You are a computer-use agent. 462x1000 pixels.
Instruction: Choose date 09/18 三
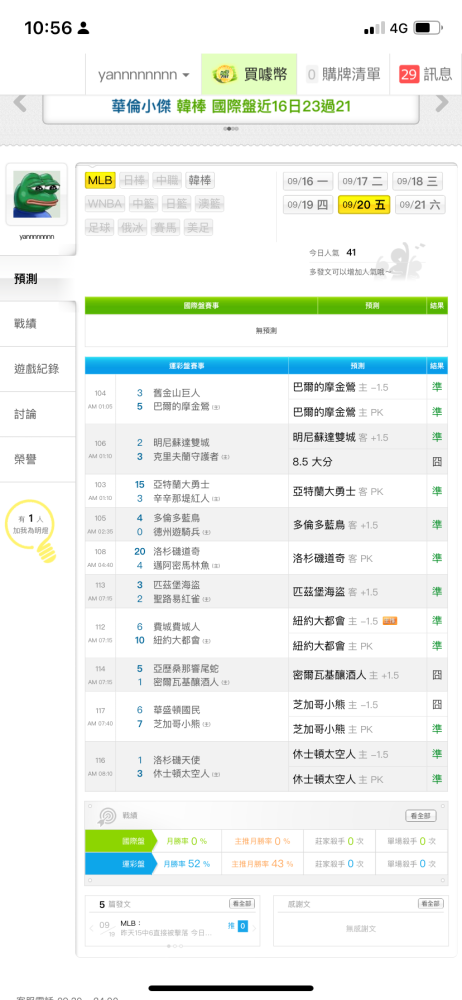tap(418, 181)
